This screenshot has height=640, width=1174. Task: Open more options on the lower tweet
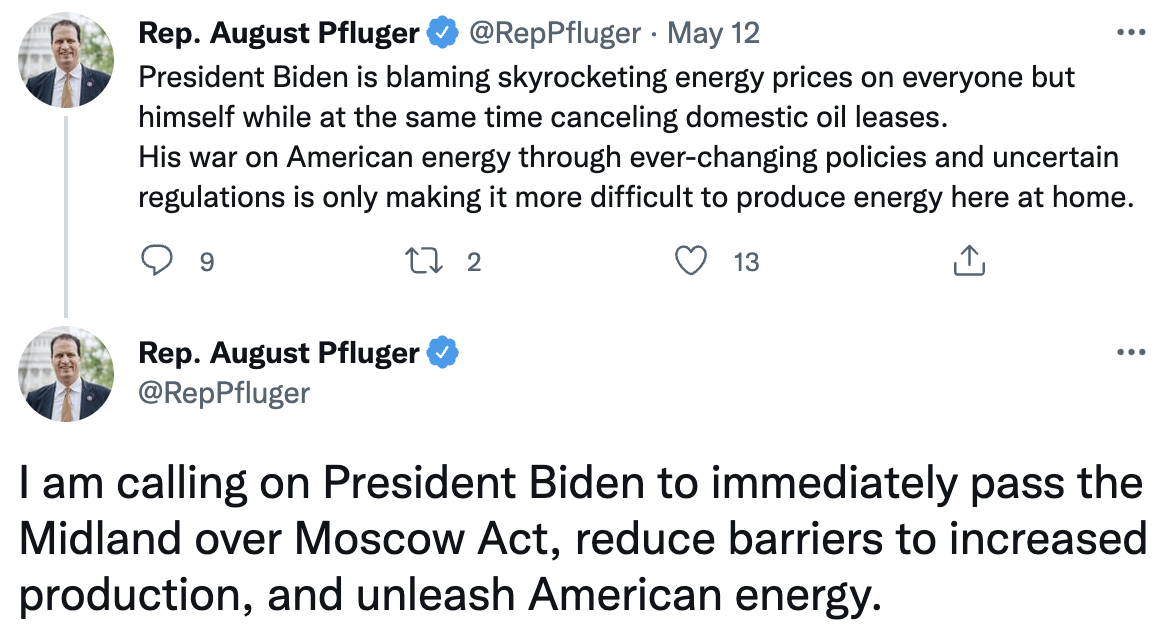(x=1130, y=352)
